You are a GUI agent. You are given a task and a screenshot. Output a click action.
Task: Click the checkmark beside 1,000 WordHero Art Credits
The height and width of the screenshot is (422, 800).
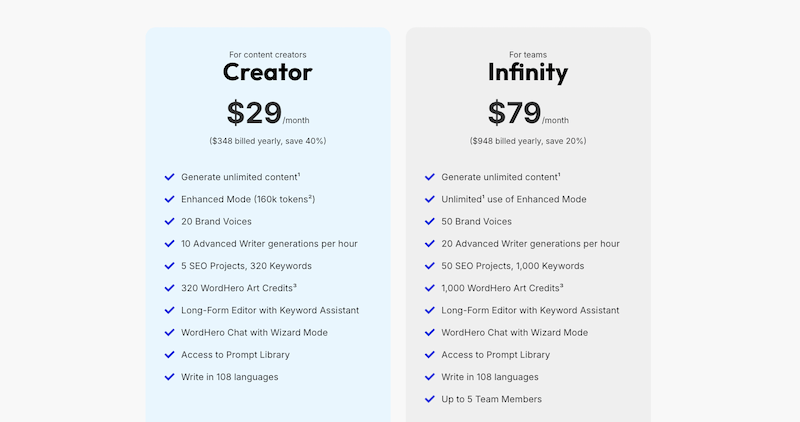coord(430,288)
